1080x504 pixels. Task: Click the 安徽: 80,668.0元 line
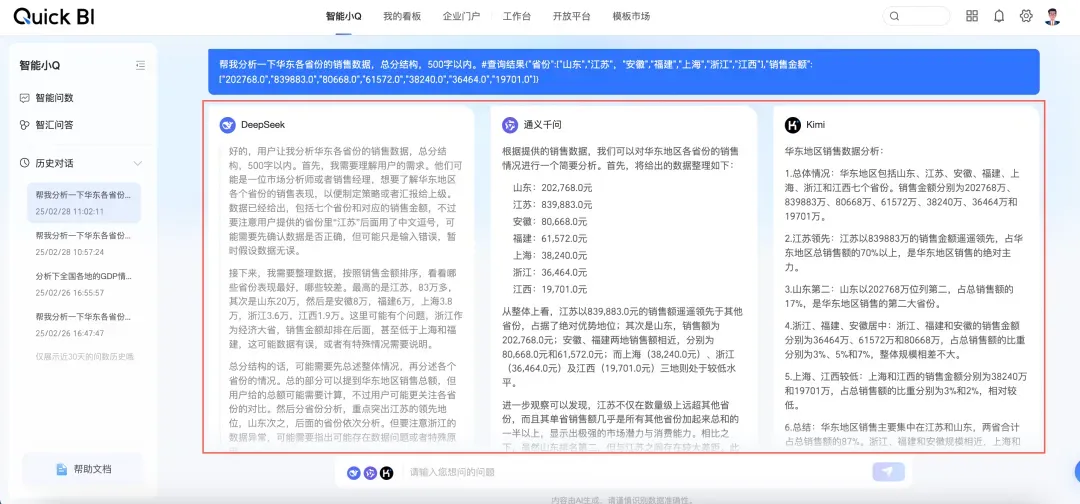click(x=550, y=221)
